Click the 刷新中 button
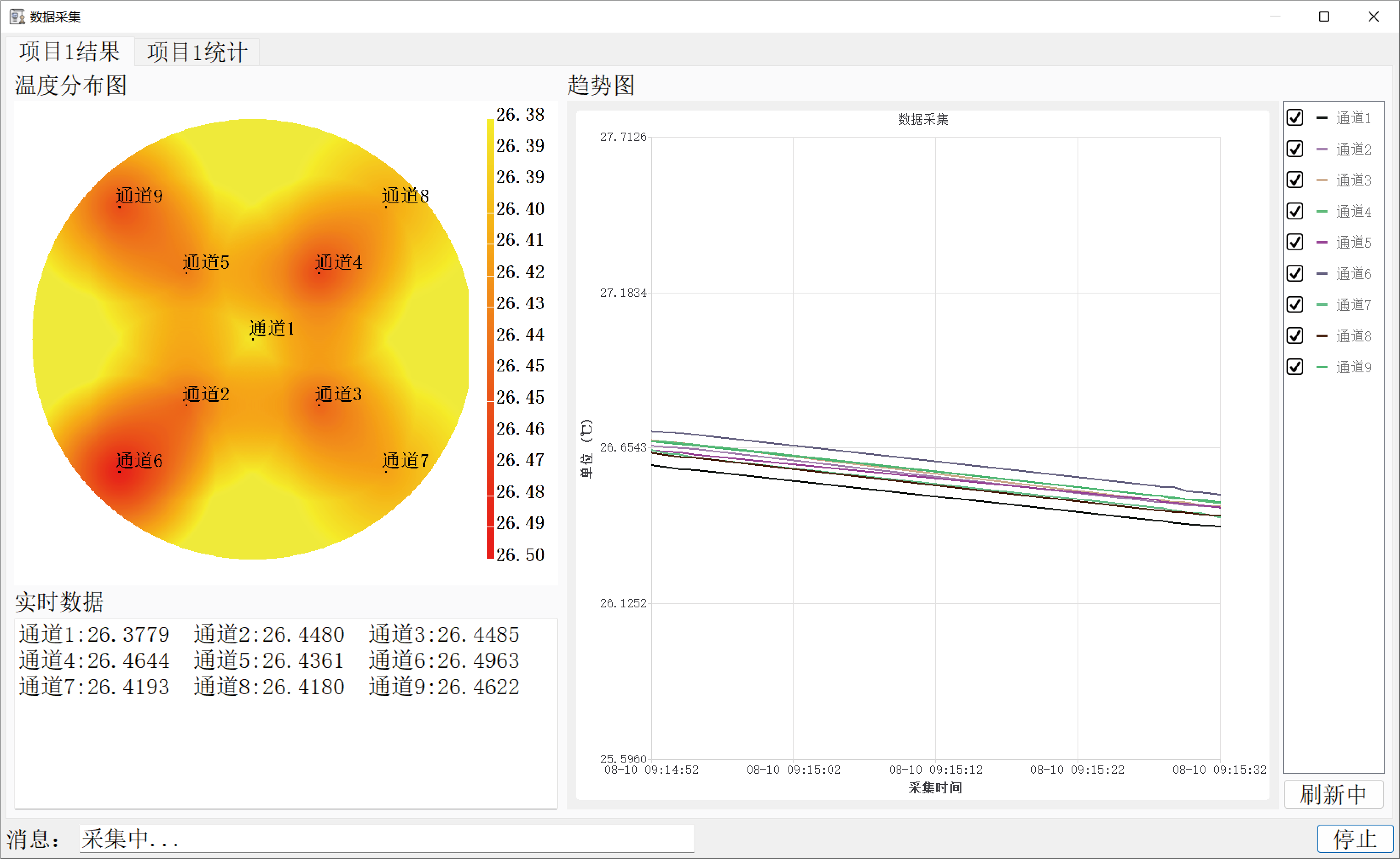1400x859 pixels. [1333, 794]
